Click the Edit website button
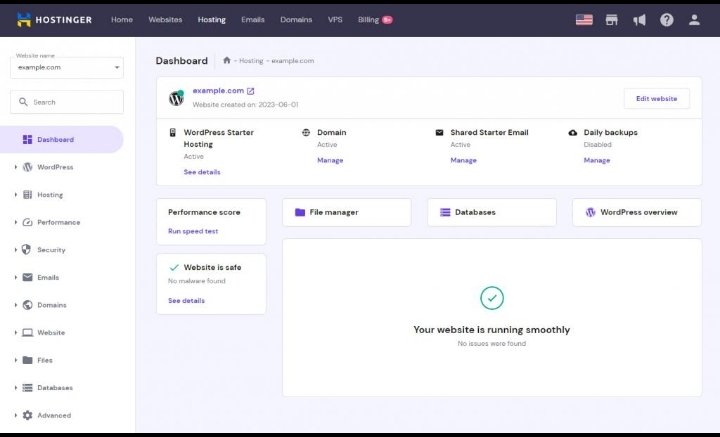The height and width of the screenshot is (437, 720). [656, 99]
